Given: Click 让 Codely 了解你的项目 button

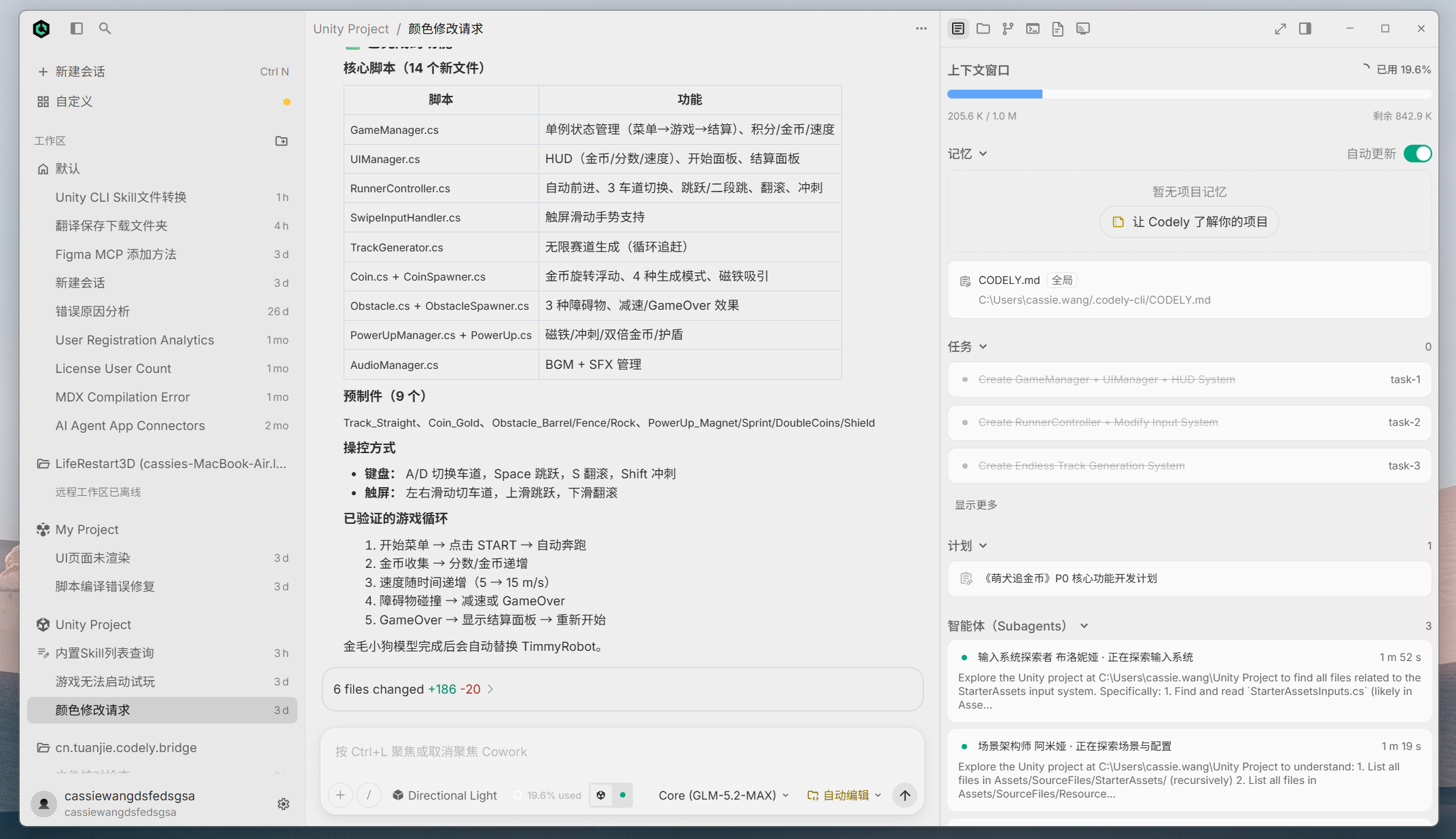Looking at the screenshot, I should point(1189,222).
